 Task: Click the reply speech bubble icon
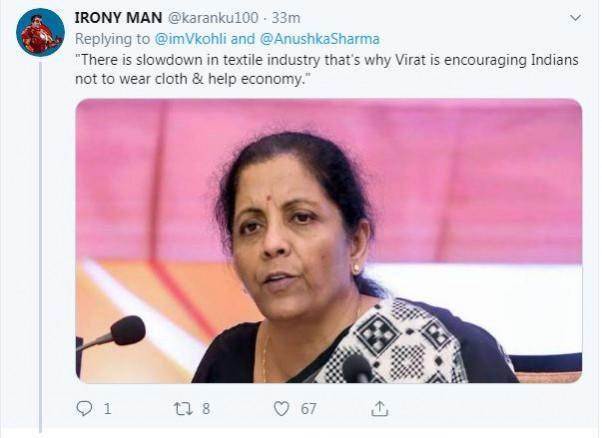pyautogui.click(x=84, y=408)
